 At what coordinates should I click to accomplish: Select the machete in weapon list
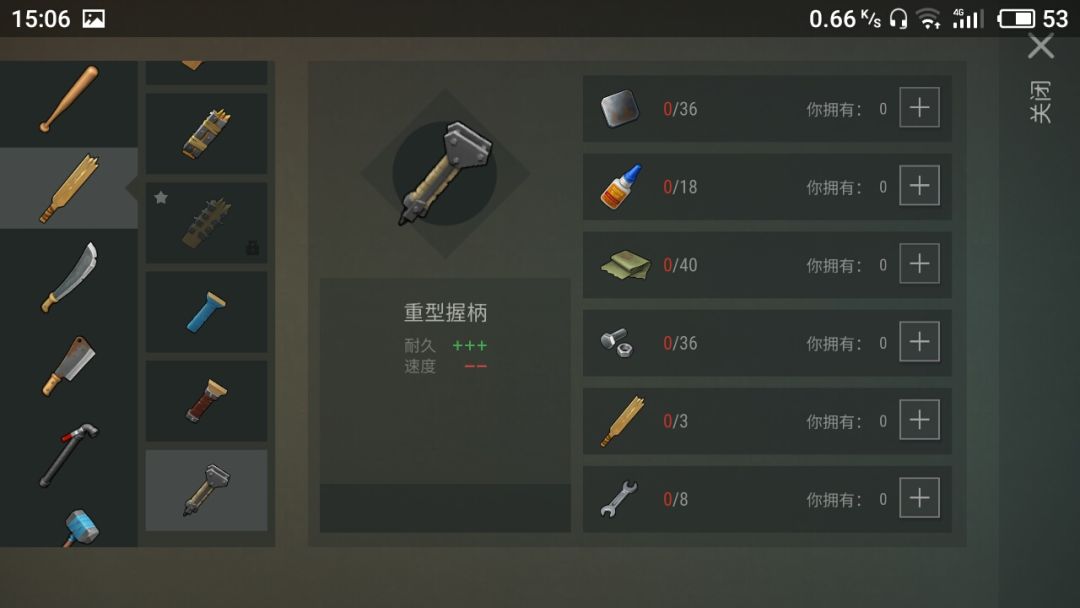tap(69, 277)
